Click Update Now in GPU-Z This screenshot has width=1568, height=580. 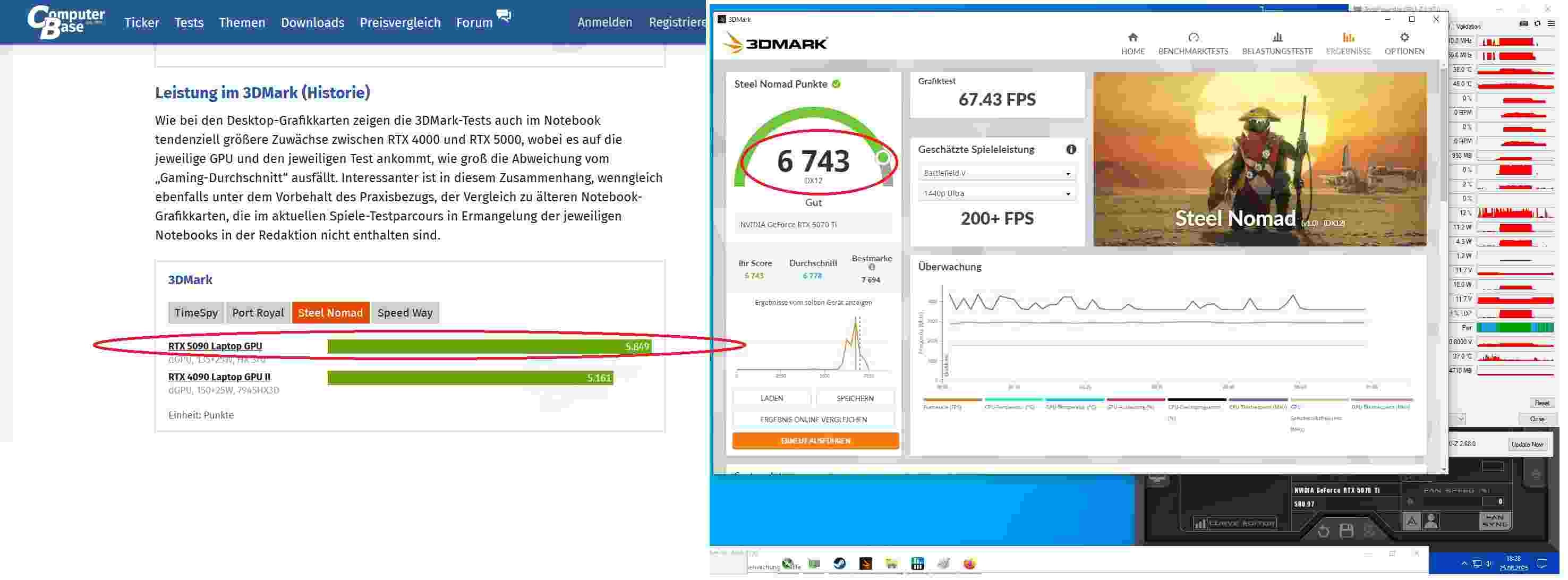pos(1527,443)
